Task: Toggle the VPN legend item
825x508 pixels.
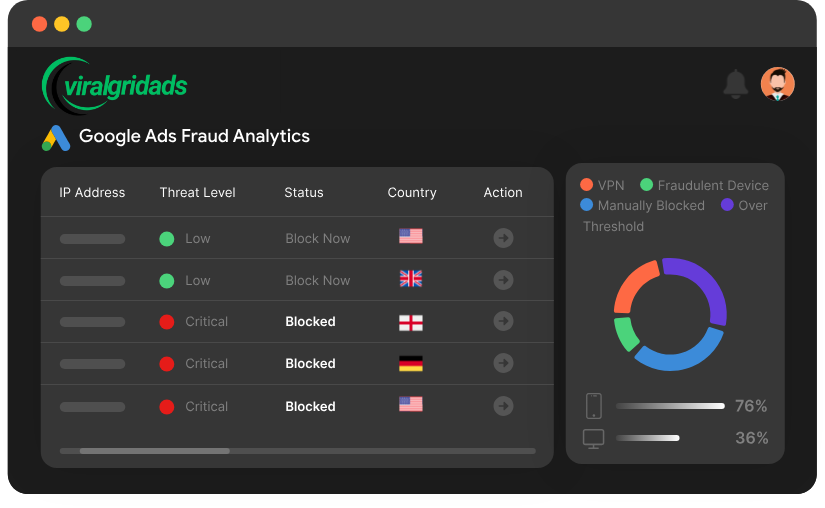Action: point(602,185)
